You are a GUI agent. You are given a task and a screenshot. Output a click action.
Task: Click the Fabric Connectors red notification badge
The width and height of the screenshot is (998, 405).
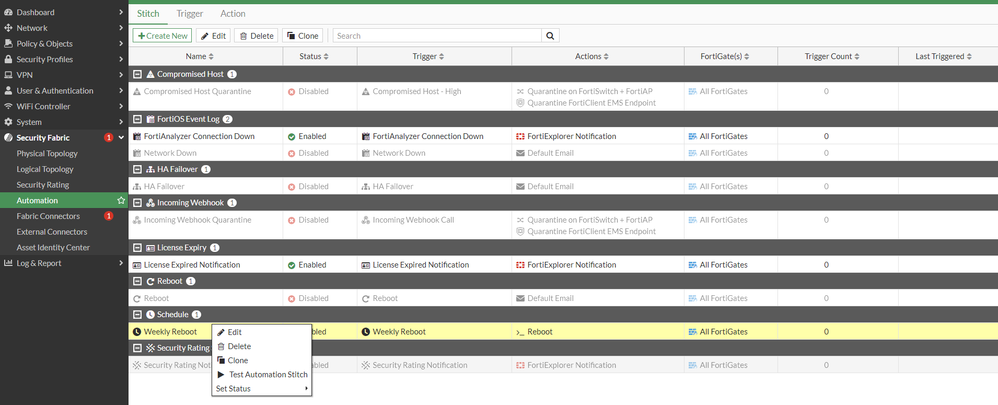(x=108, y=217)
